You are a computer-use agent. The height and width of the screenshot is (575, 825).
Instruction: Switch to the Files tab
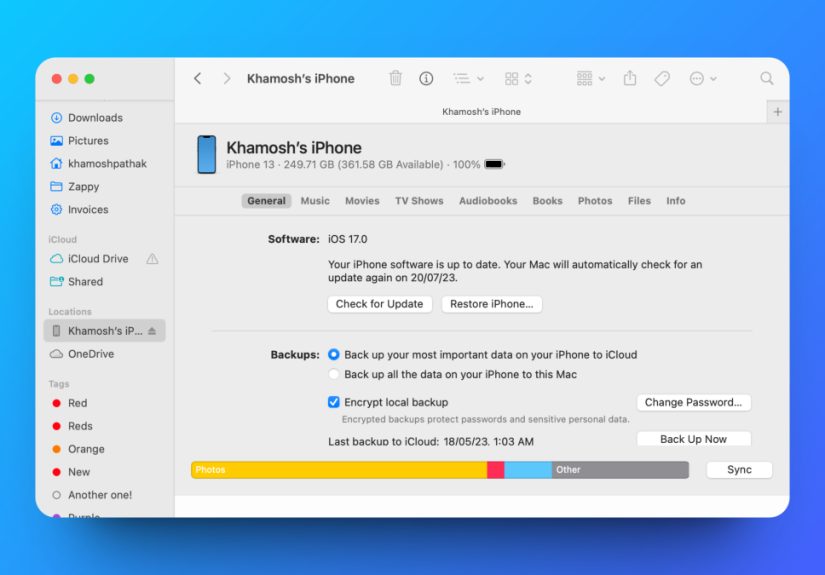click(639, 201)
